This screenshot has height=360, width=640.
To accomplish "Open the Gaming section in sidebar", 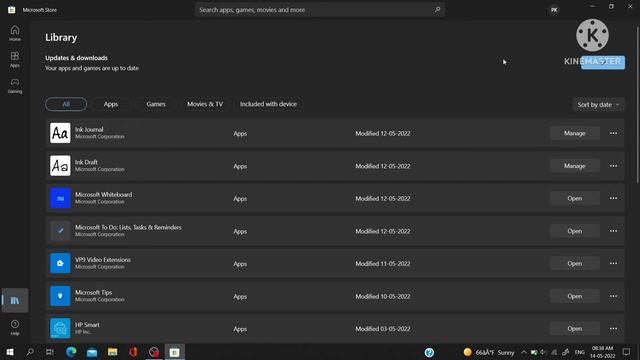I will [15, 86].
